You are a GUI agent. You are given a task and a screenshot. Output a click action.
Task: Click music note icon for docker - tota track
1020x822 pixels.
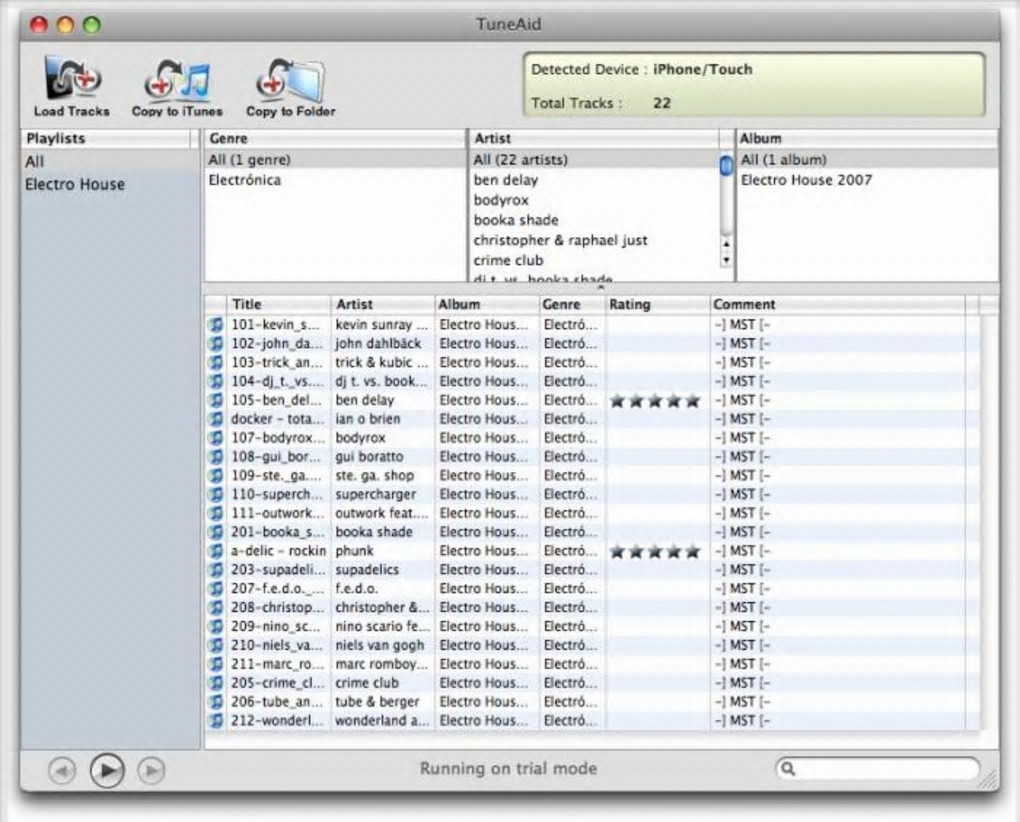(215, 419)
